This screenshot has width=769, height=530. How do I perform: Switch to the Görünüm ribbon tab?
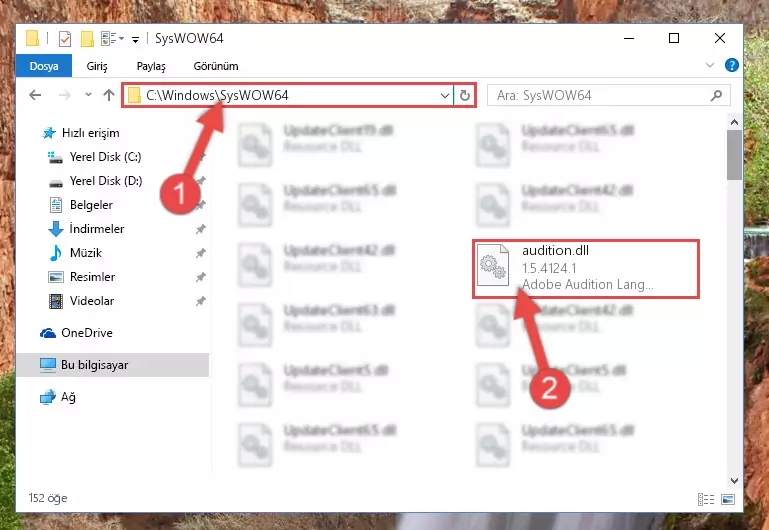point(216,66)
